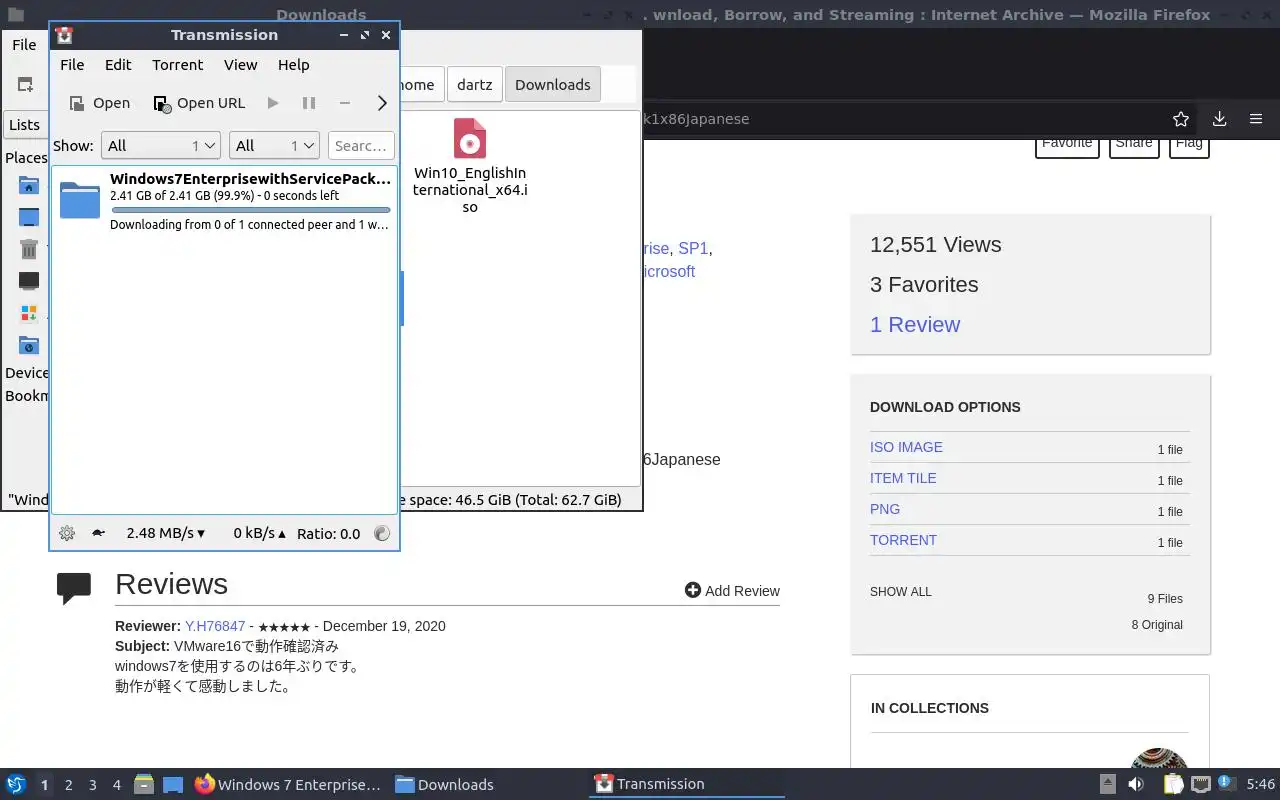The width and height of the screenshot is (1280, 800).
Task: Bookmark the page with the star icon
Action: [x=1181, y=119]
